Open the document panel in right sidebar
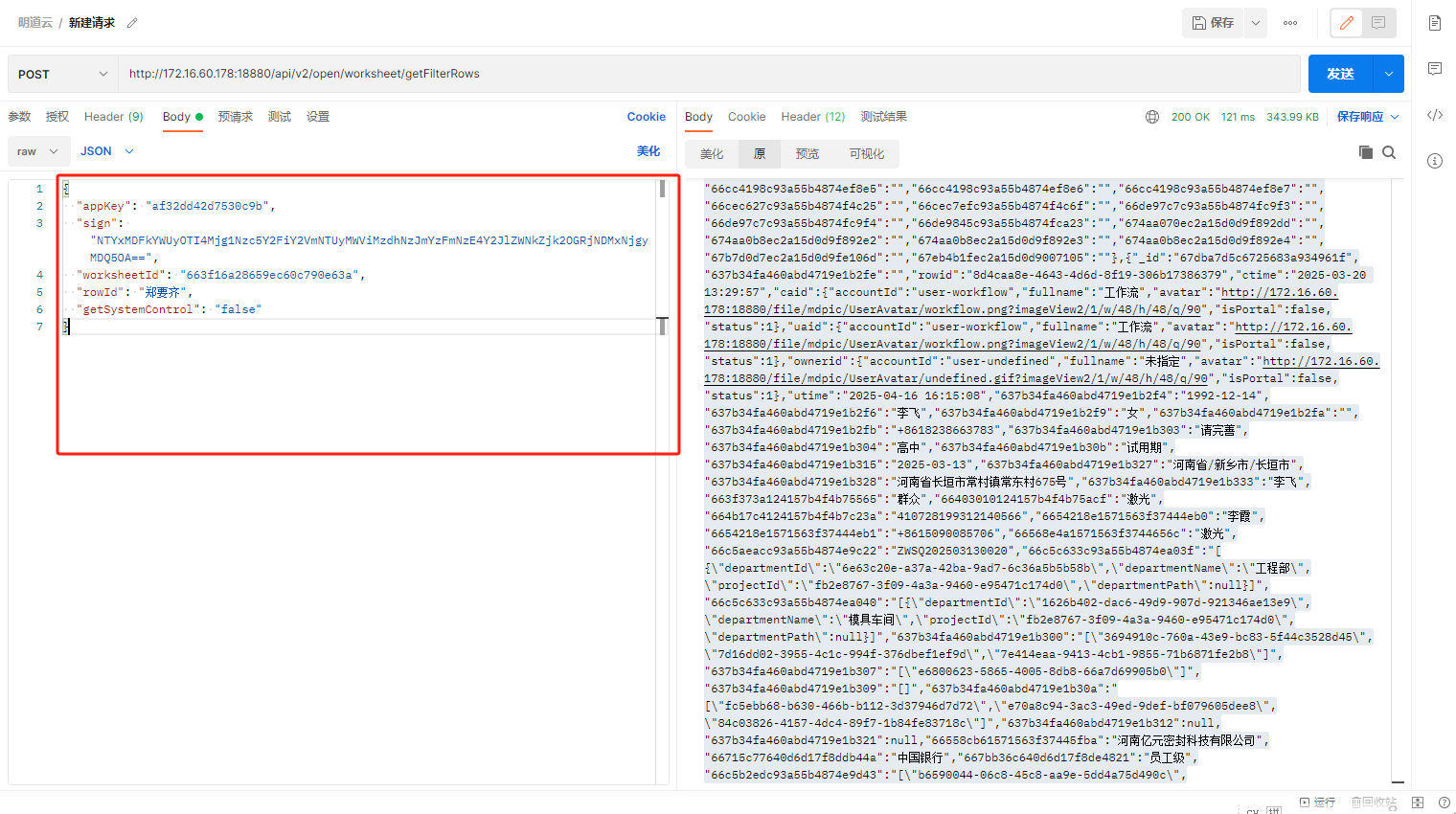The image size is (1456, 814). pos(1434,23)
